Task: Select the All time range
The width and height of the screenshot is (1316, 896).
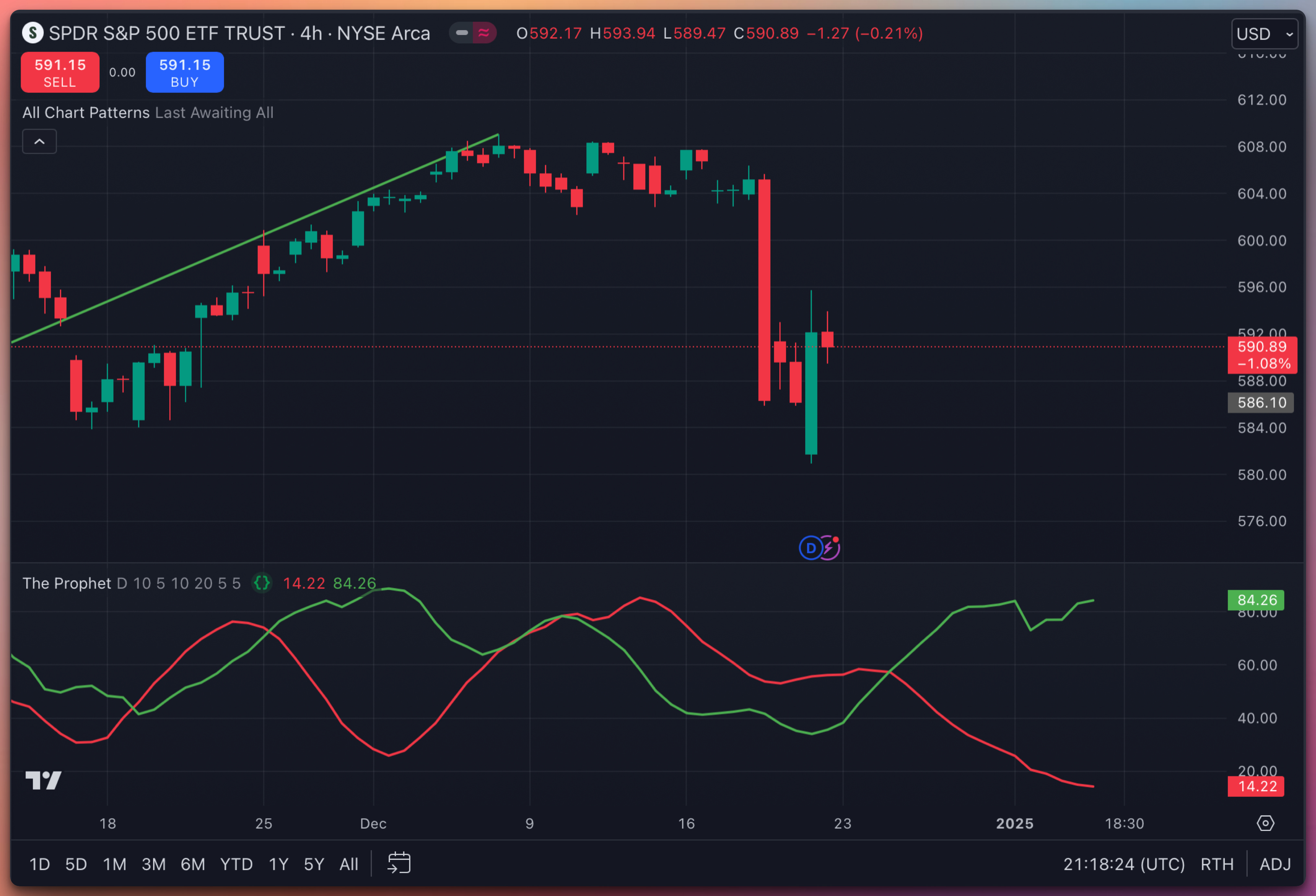Action: pyautogui.click(x=349, y=864)
